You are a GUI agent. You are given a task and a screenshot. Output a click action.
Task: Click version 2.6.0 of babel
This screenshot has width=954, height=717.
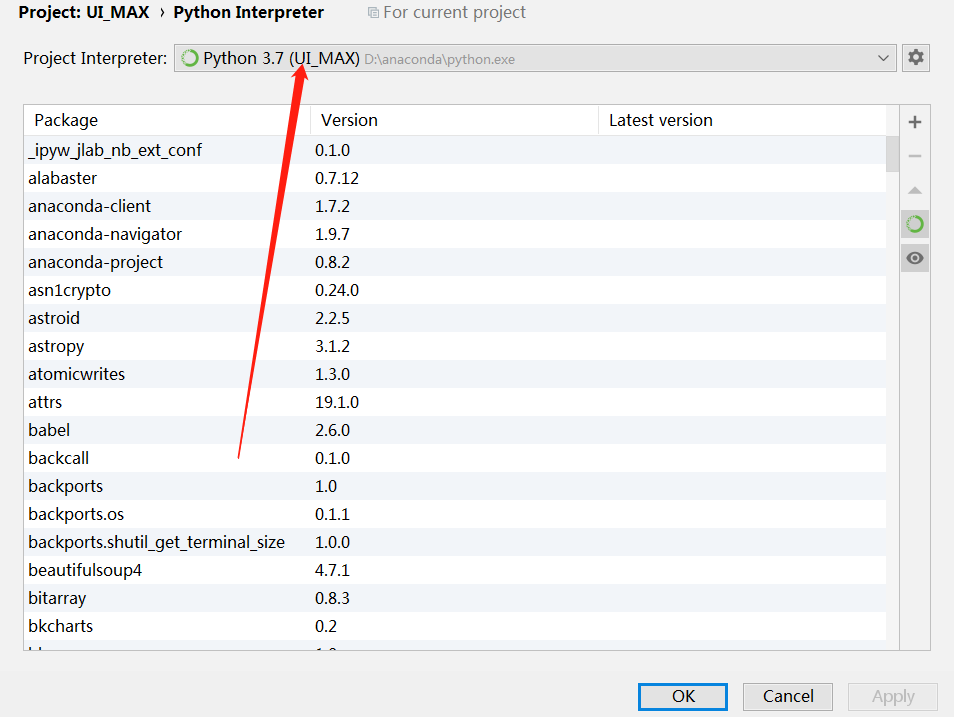point(332,430)
